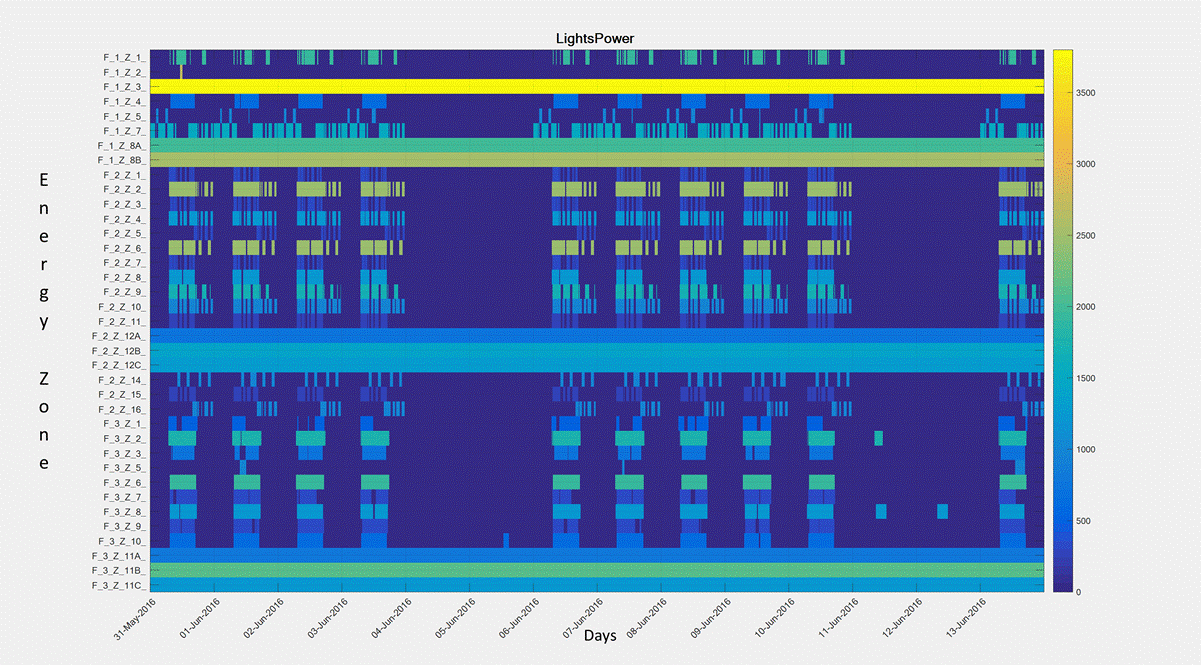Screen dimensions: 1201x665
Task: Click the 31-May-2016 date tick label
Action: [136, 618]
